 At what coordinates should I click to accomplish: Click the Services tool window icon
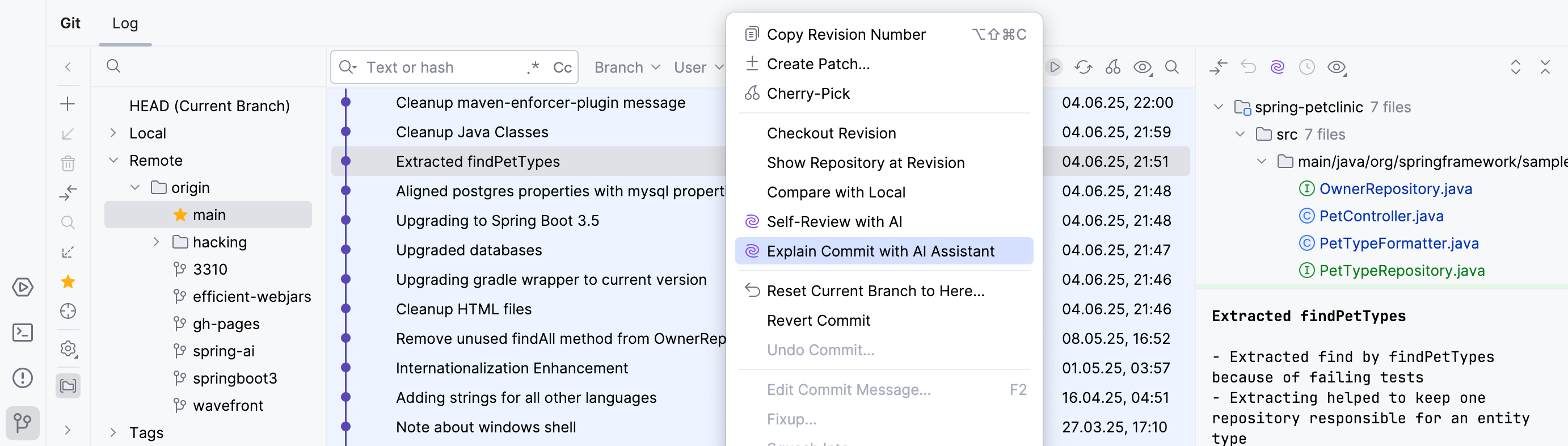pos(23,287)
